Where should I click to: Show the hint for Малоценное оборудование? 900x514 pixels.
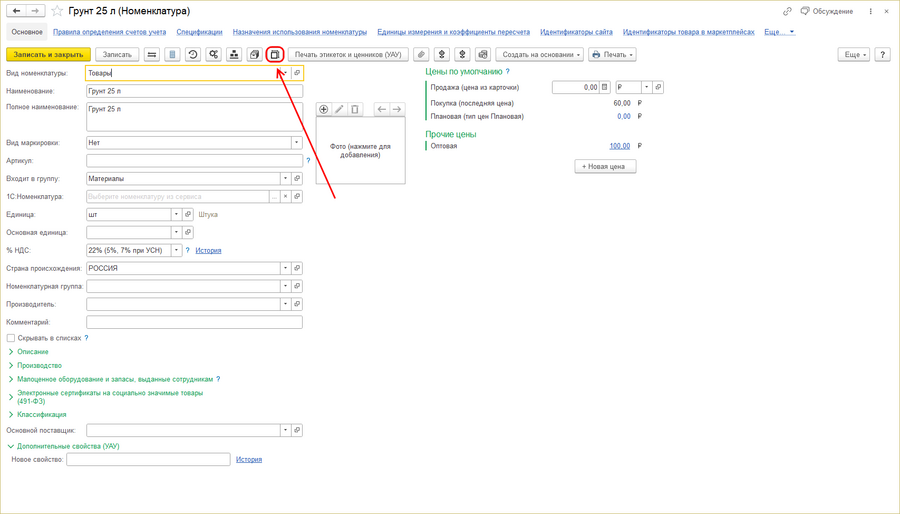218,379
